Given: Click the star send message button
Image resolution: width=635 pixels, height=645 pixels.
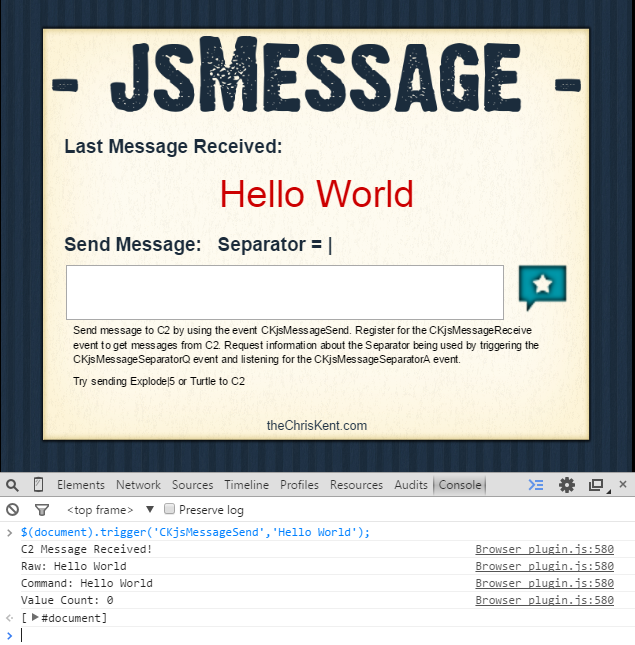Looking at the screenshot, I should [x=542, y=287].
